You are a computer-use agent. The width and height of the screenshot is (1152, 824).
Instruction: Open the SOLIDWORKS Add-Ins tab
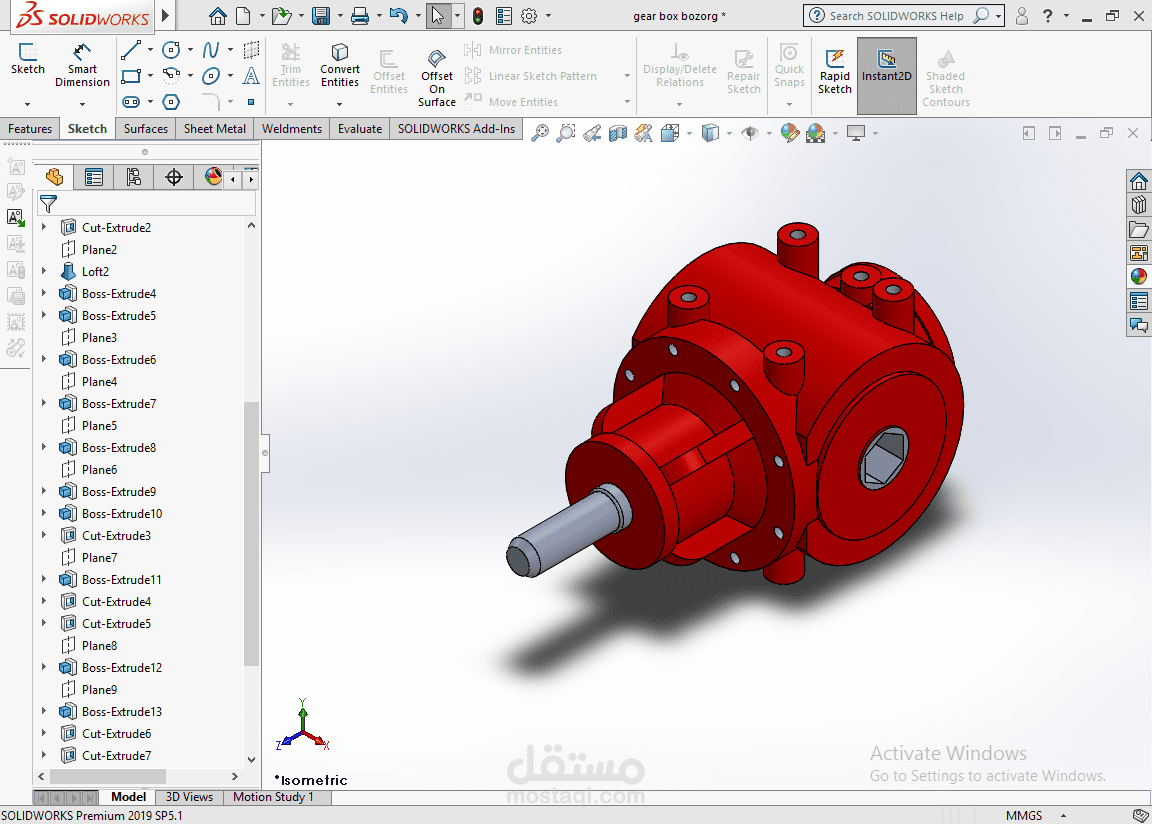[456, 129]
